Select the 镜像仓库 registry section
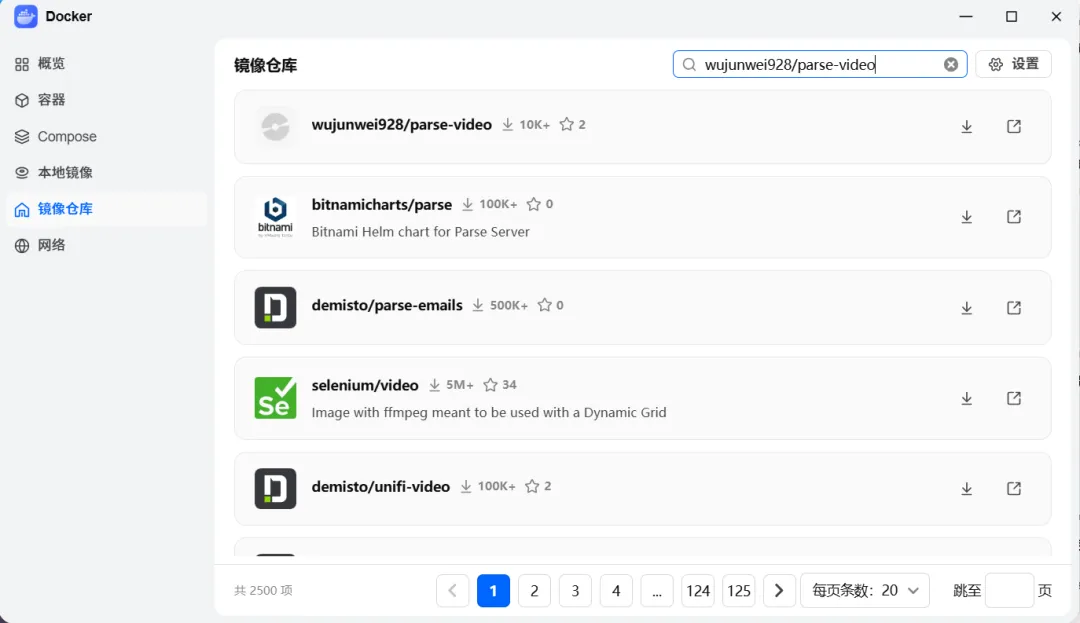This screenshot has width=1080, height=623. tap(107, 209)
